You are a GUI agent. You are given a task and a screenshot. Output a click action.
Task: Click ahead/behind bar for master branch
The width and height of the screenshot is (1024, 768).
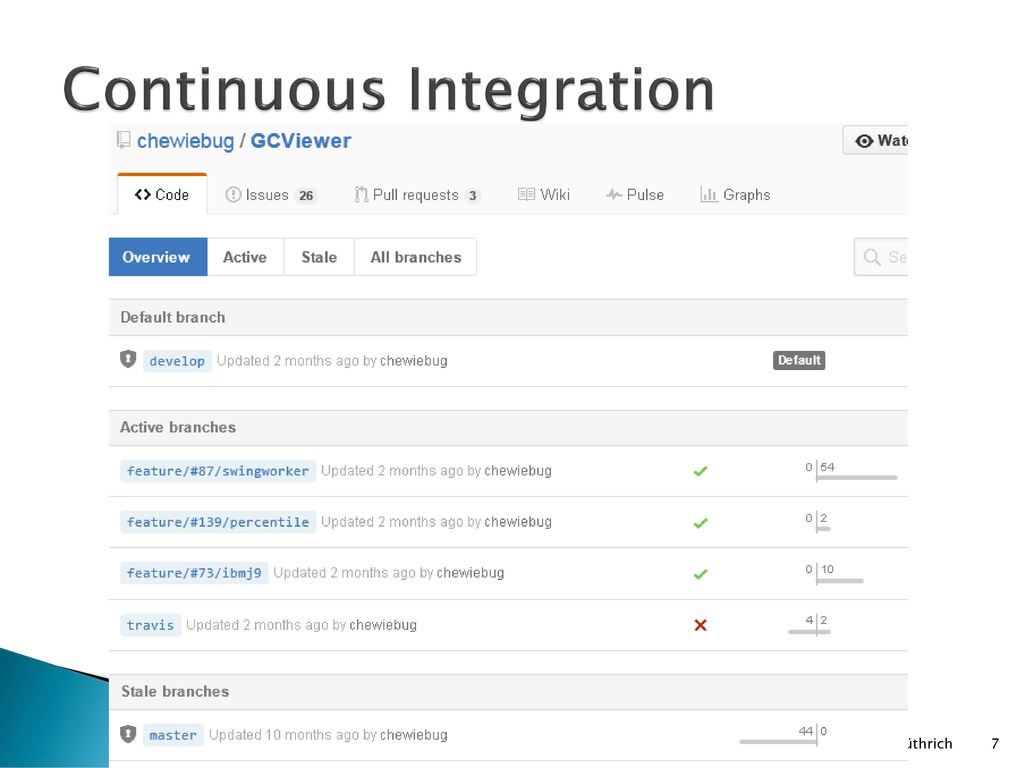pyautogui.click(x=784, y=735)
